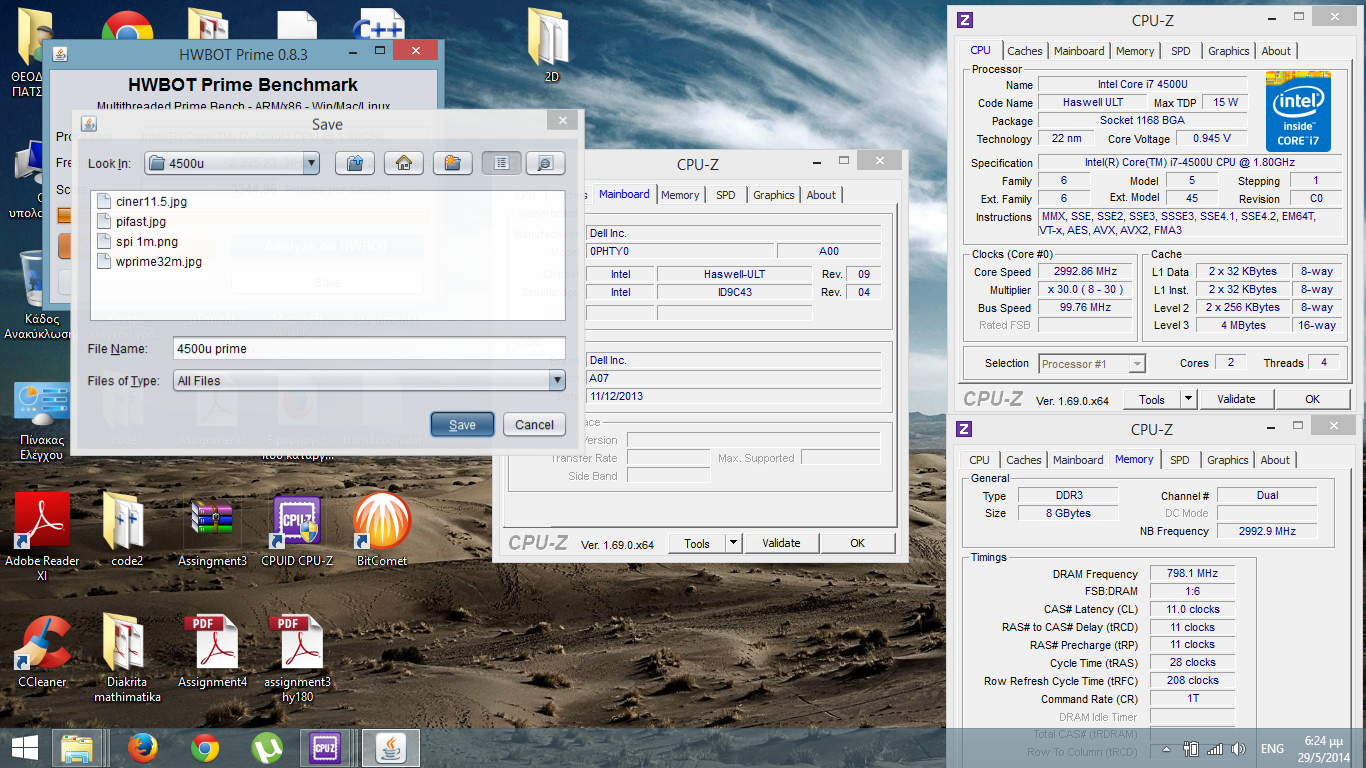Image resolution: width=1366 pixels, height=768 pixels.
Task: Create a new folder in Save dialog
Action: click(x=452, y=163)
